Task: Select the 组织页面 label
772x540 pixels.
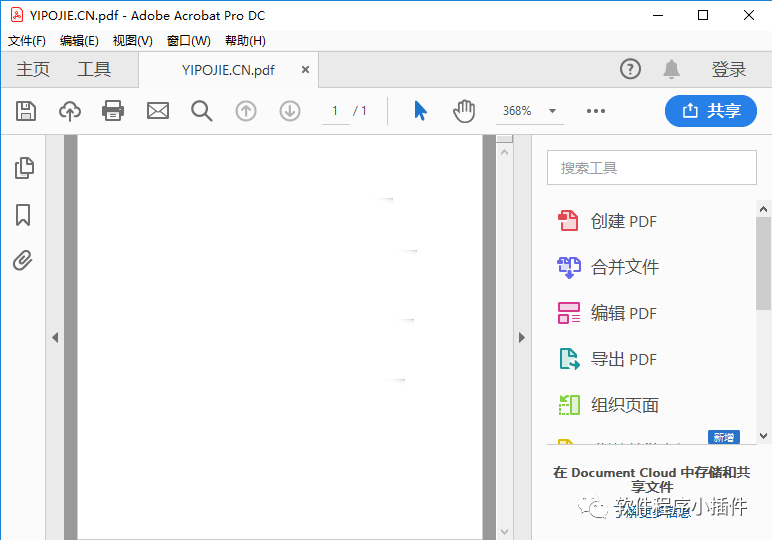Action: (x=625, y=405)
